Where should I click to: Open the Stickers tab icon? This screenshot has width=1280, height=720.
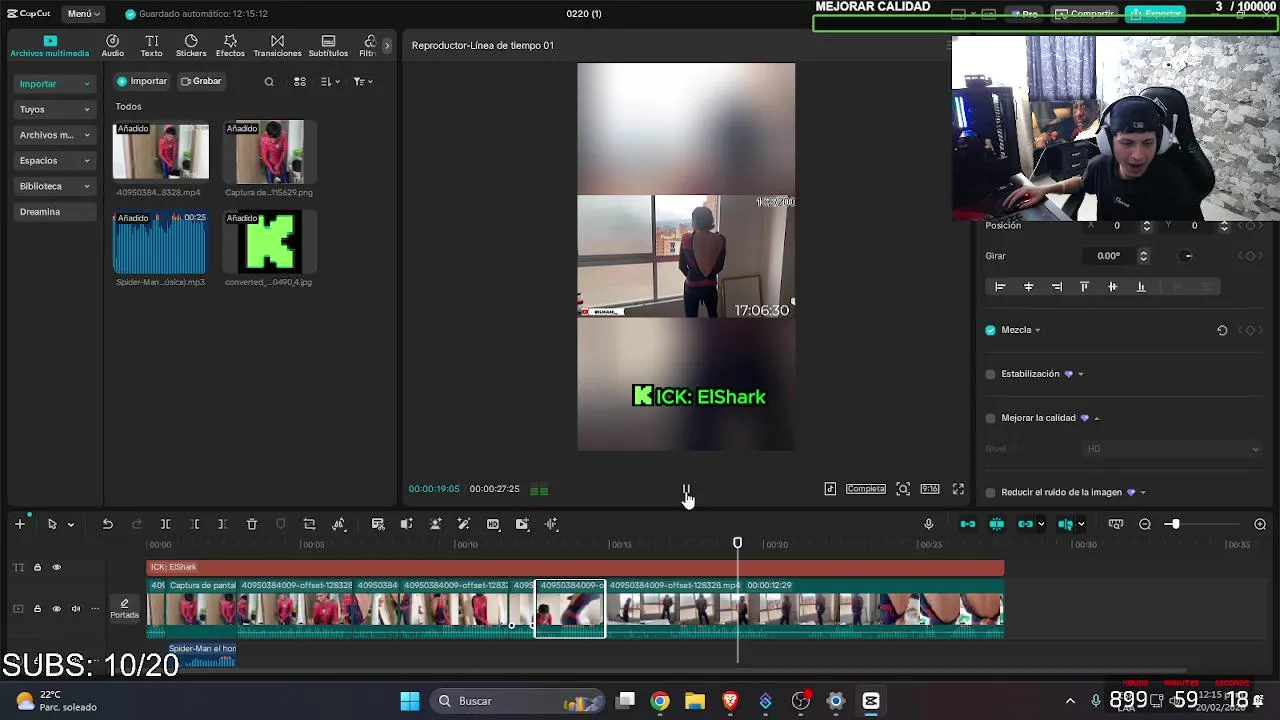point(191,46)
